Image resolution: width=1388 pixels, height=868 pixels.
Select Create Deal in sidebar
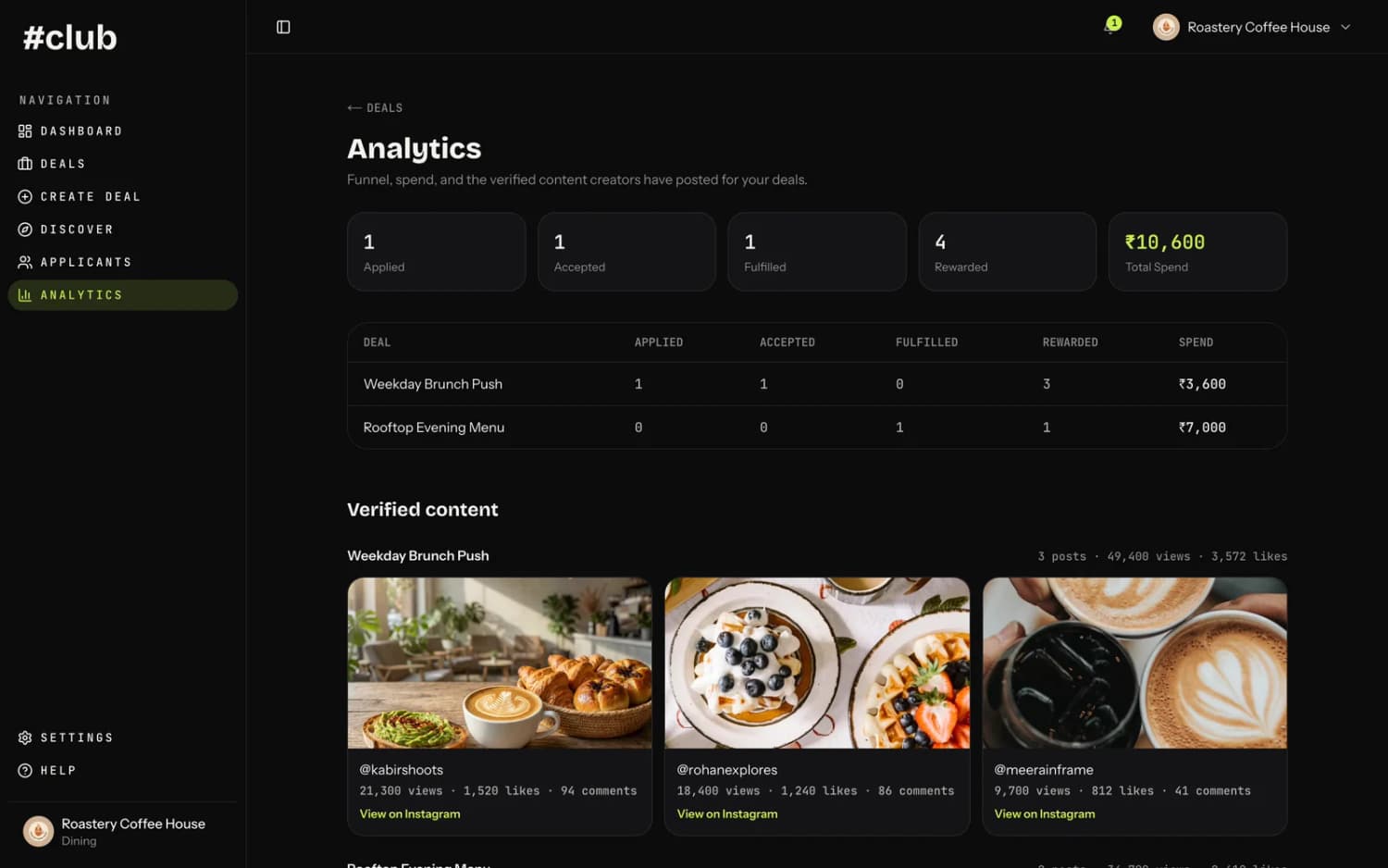tap(122, 197)
